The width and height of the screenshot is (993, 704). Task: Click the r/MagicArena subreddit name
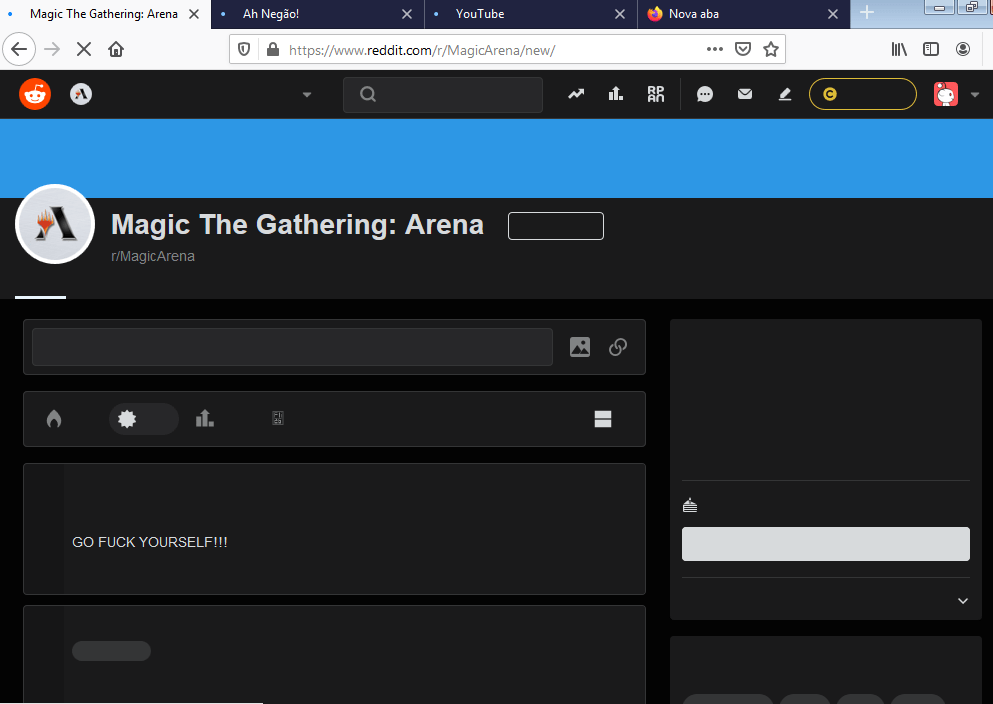tap(153, 256)
